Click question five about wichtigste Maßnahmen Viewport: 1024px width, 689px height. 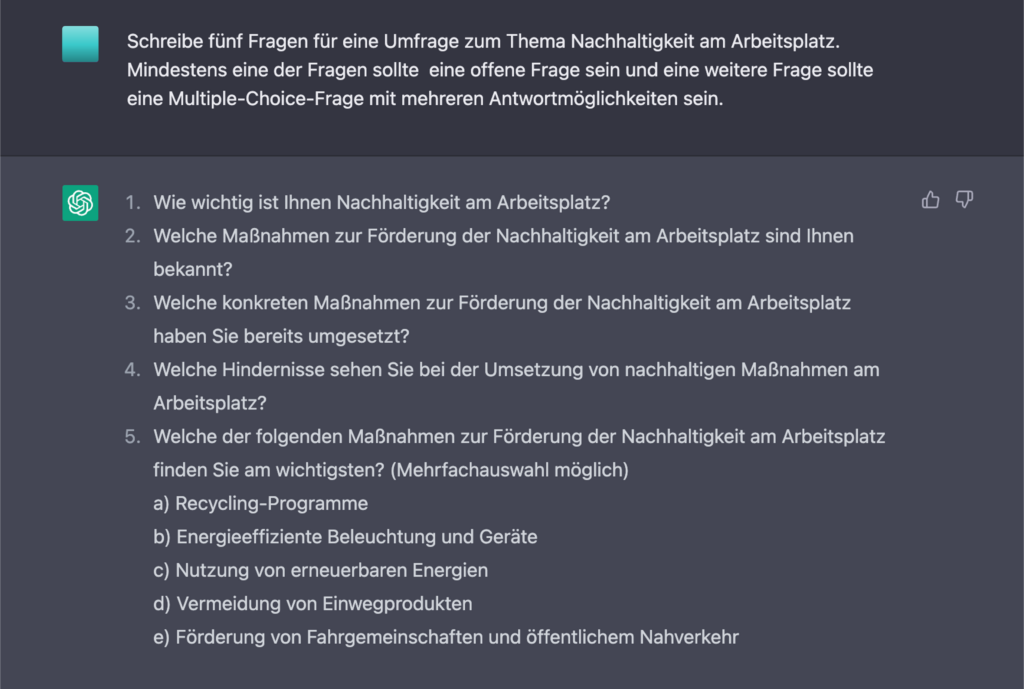(519, 453)
